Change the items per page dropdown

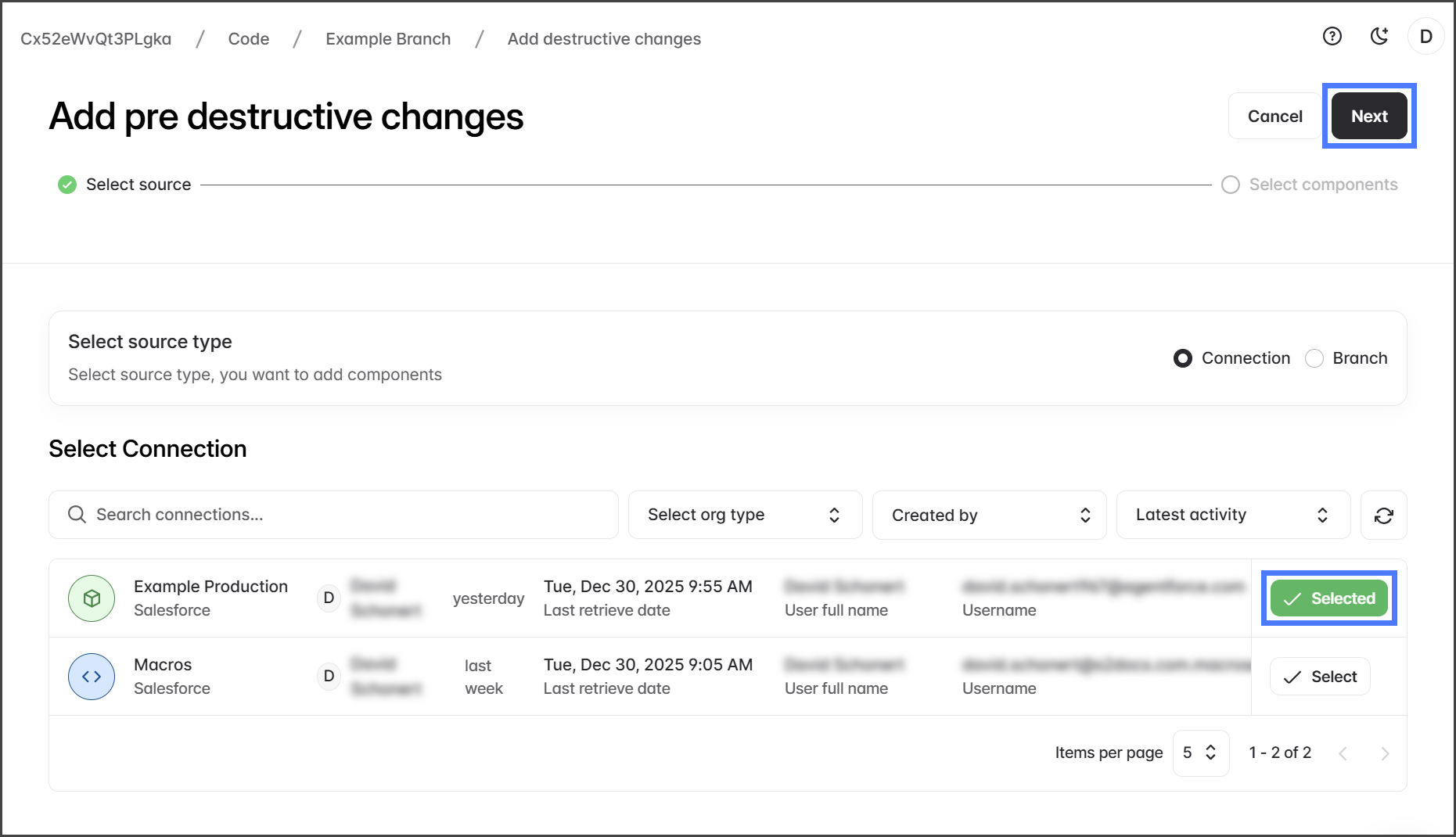click(1200, 753)
